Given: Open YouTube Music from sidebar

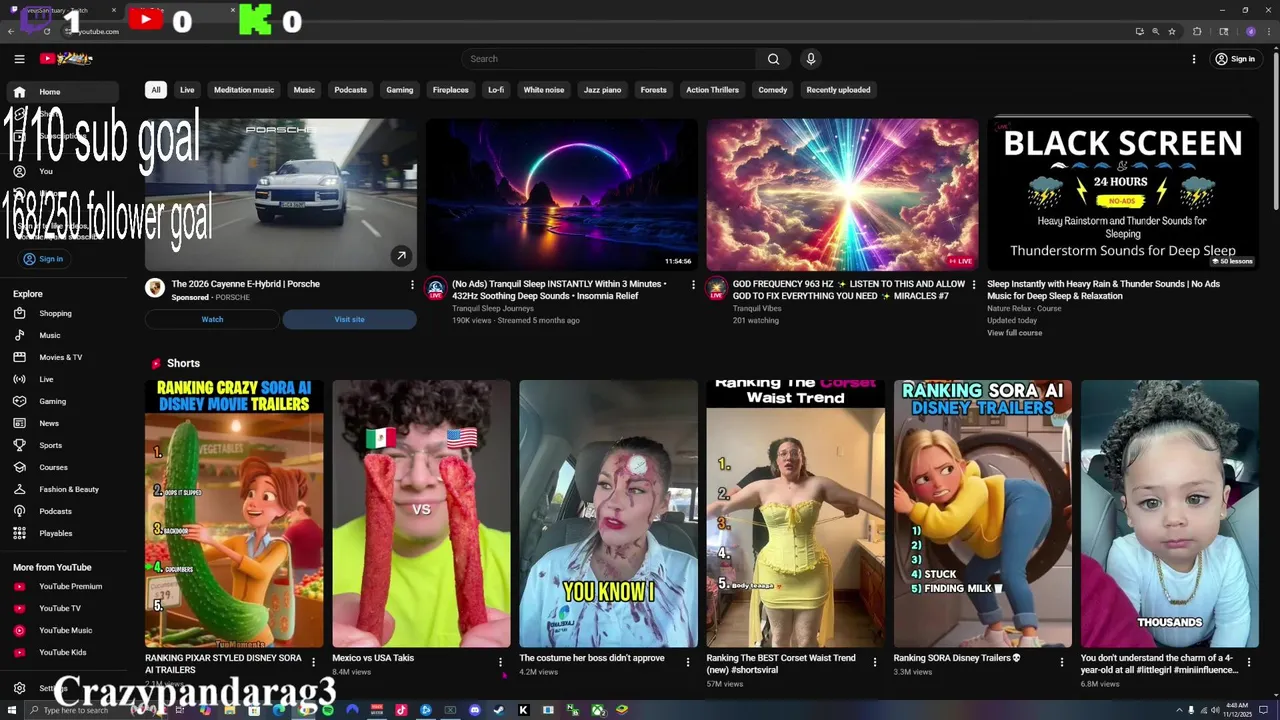Looking at the screenshot, I should [x=63, y=630].
